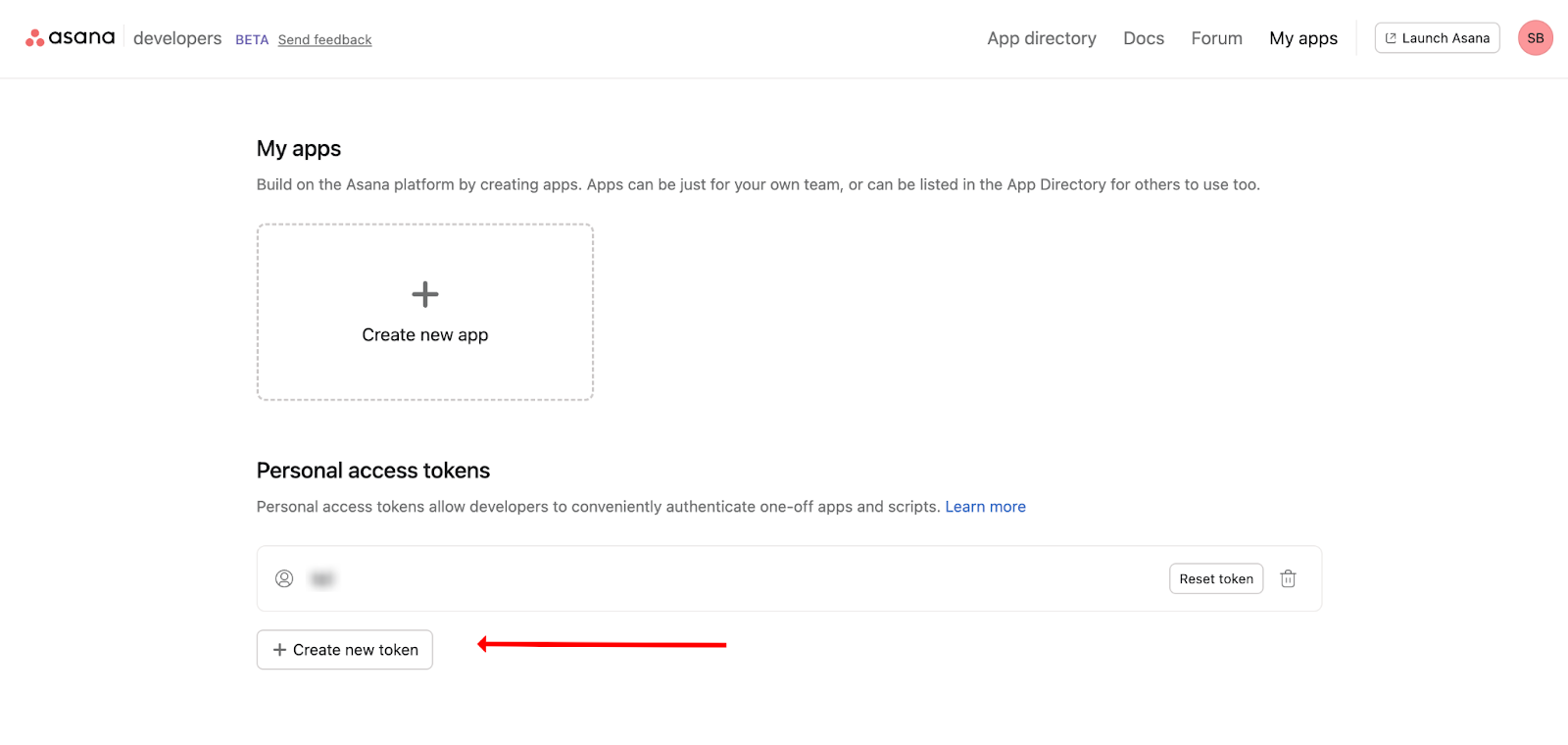This screenshot has width=1568, height=745.
Task: Open Forum in top navigation
Action: click(x=1216, y=38)
